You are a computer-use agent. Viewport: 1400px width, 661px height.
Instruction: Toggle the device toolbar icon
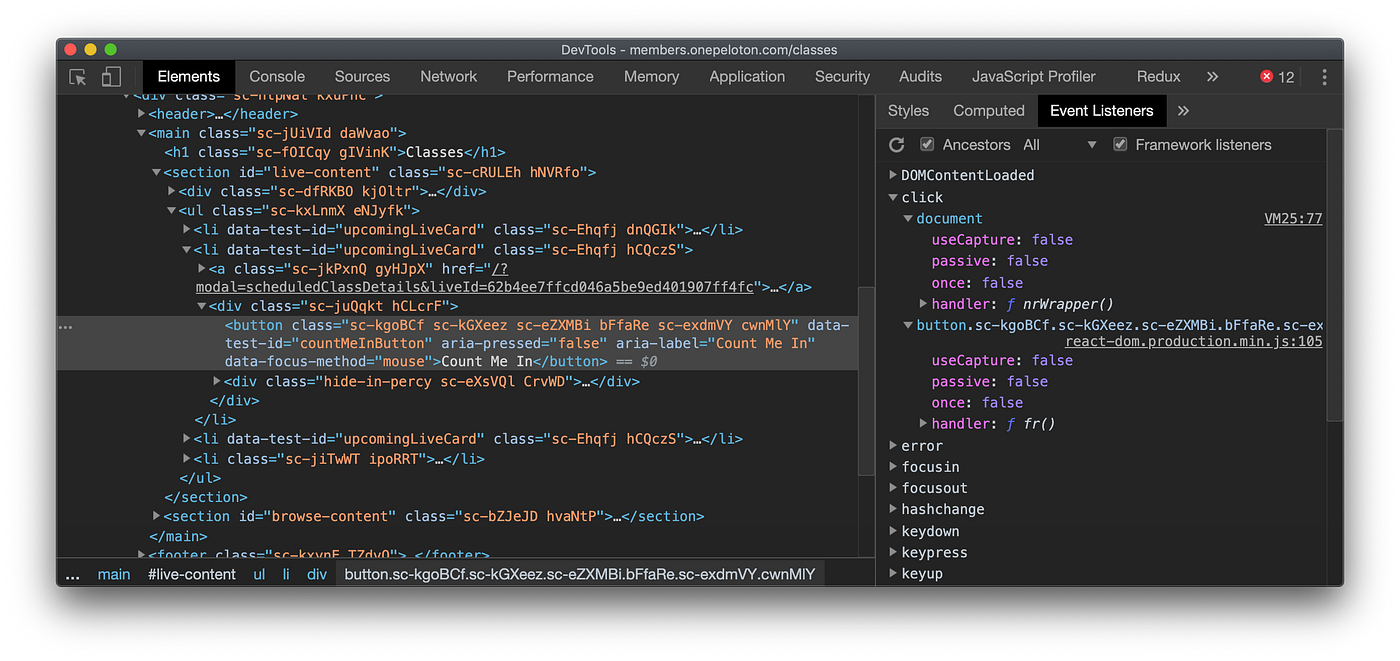(x=111, y=77)
